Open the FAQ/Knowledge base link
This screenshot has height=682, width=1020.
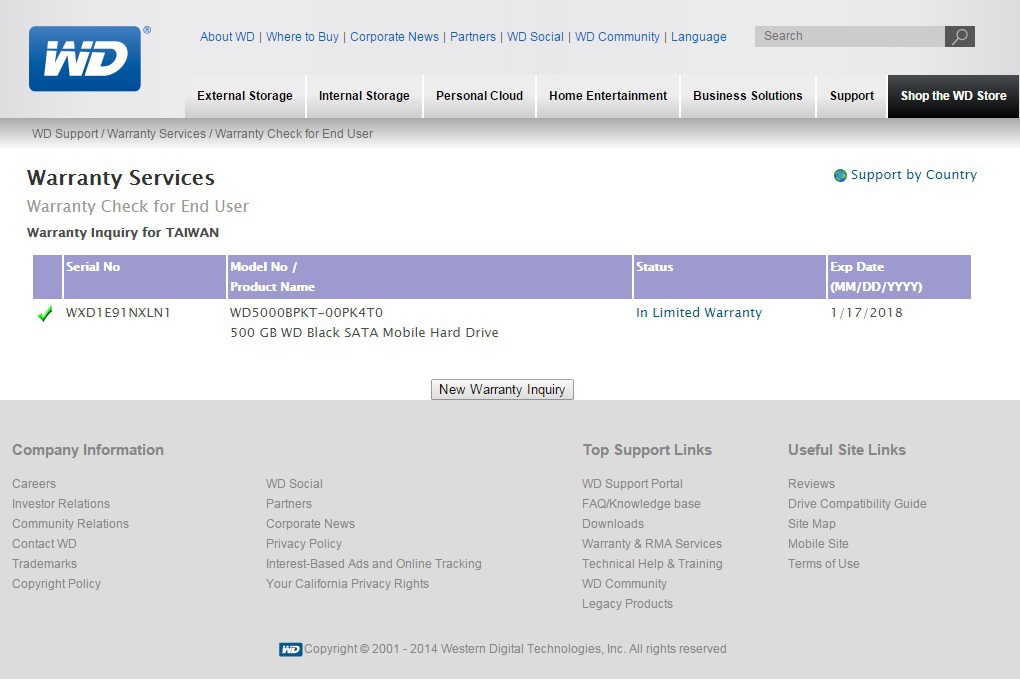click(641, 504)
